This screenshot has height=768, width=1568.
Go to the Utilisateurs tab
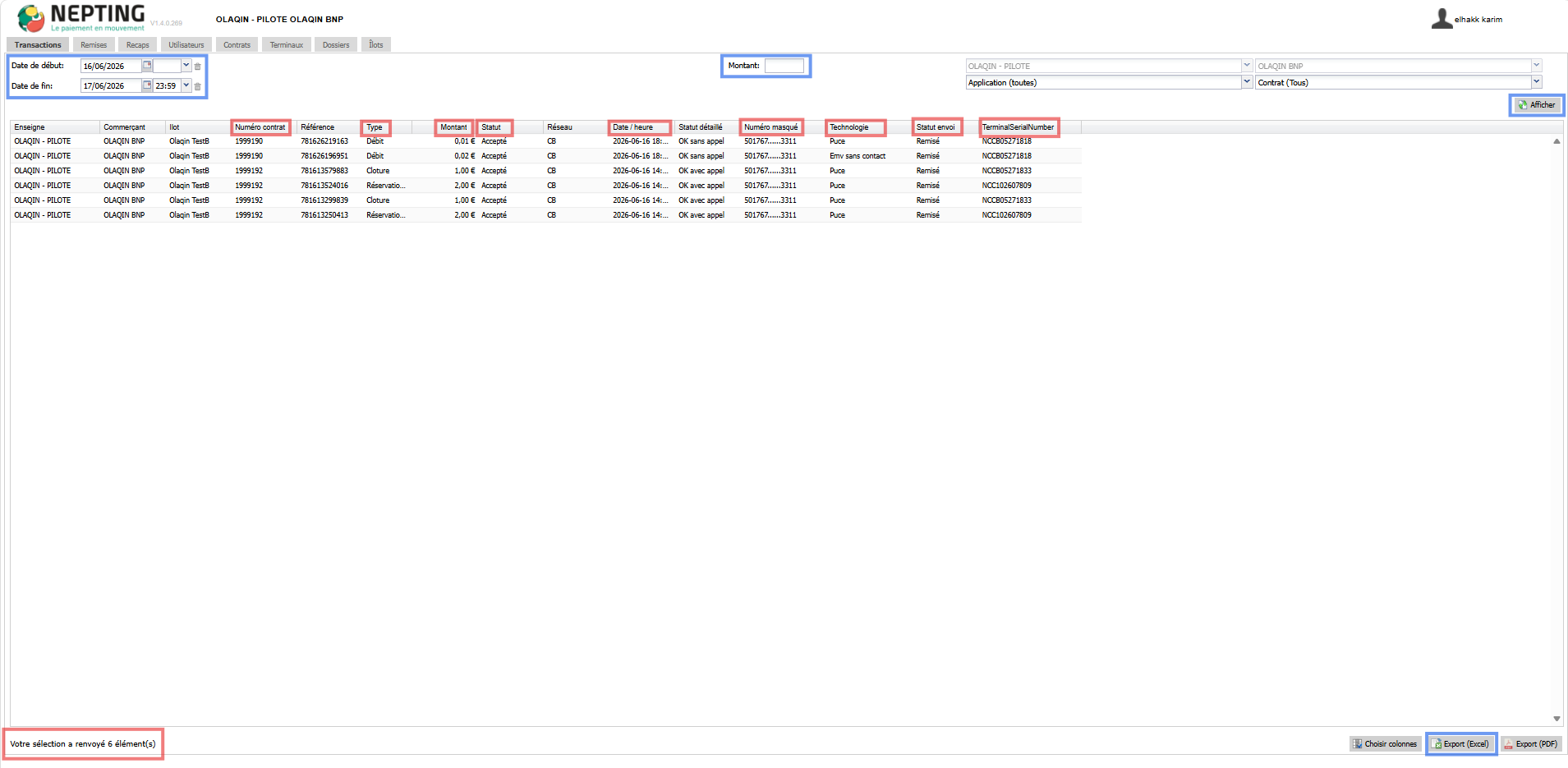186,45
